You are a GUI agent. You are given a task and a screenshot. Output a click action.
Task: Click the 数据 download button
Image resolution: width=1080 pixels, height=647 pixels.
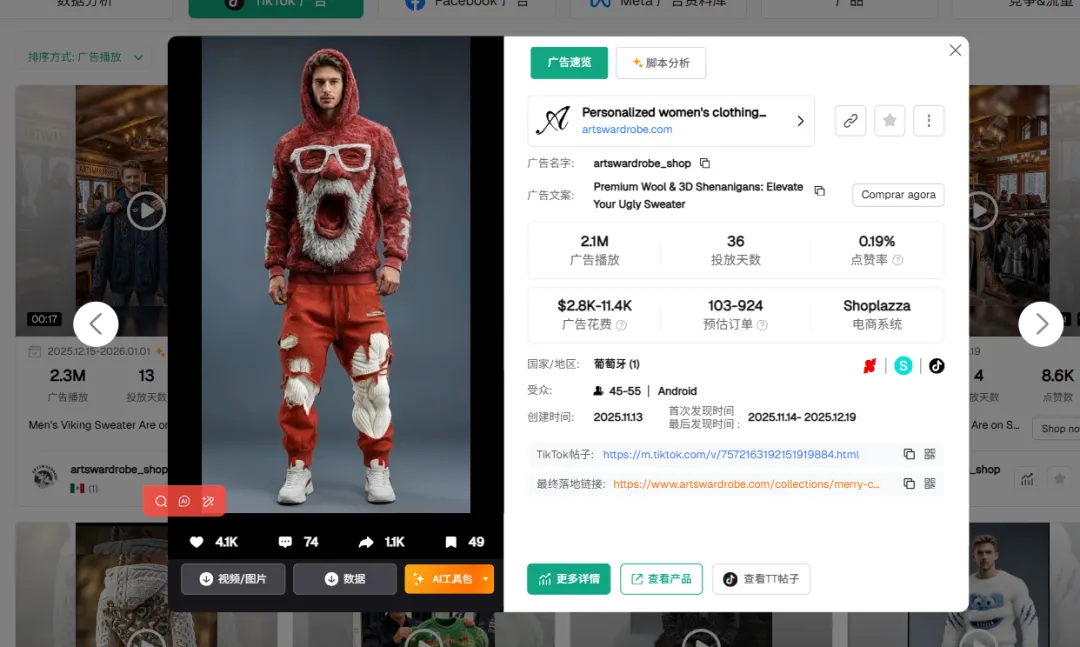pyautogui.click(x=345, y=579)
